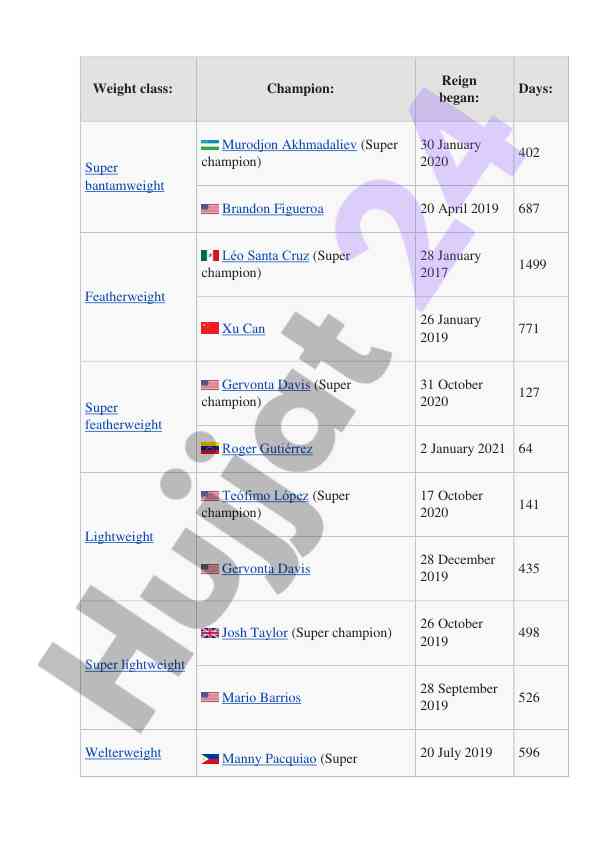Open the Featherweight weight class link
The image size is (596, 842).
pyautogui.click(x=125, y=296)
